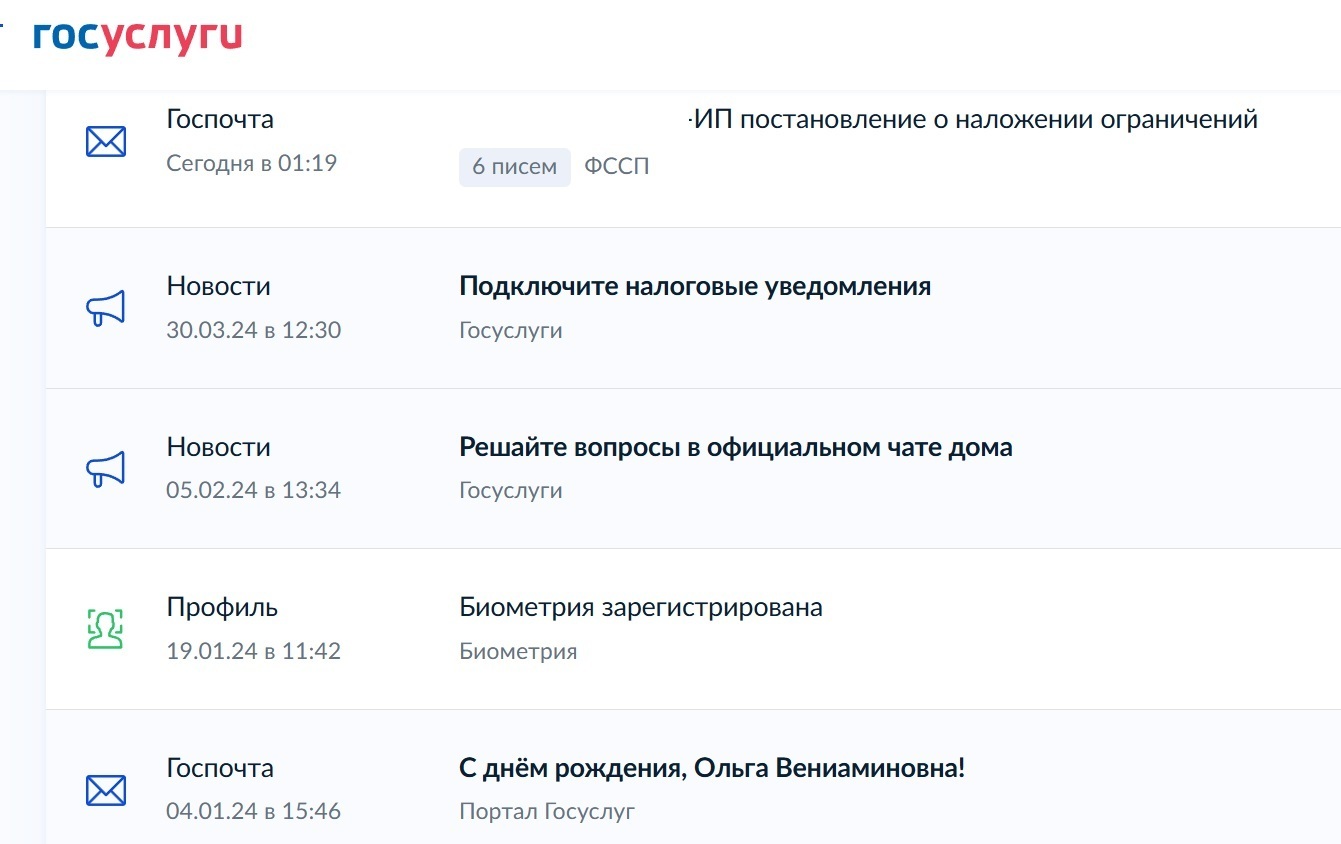Click the Госуслуги logo
1341x844 pixels.
(138, 37)
